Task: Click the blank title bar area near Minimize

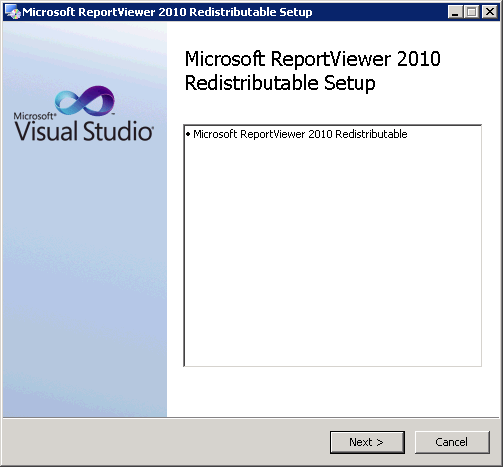Action: coord(380,12)
